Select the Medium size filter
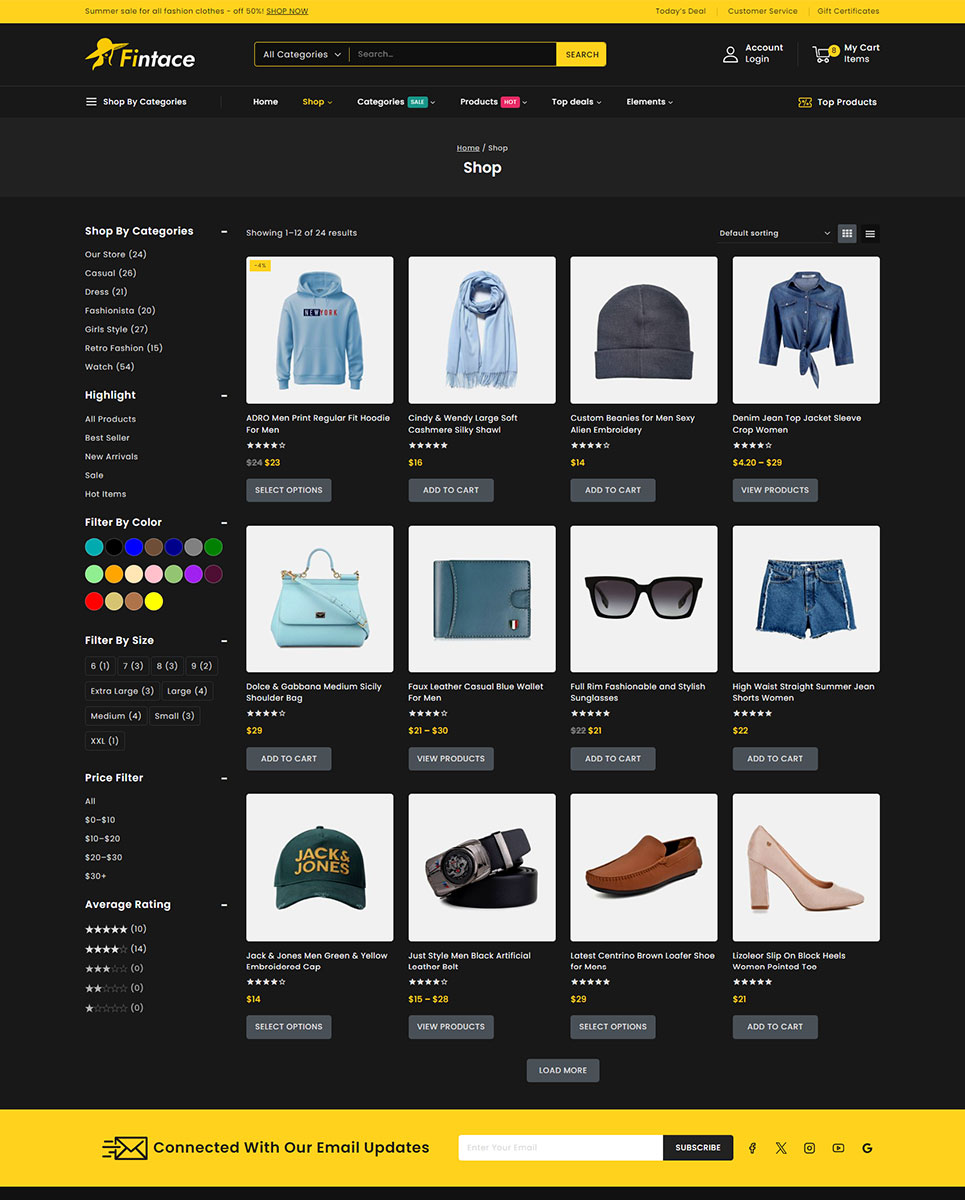965x1200 pixels. pyautogui.click(x=116, y=716)
